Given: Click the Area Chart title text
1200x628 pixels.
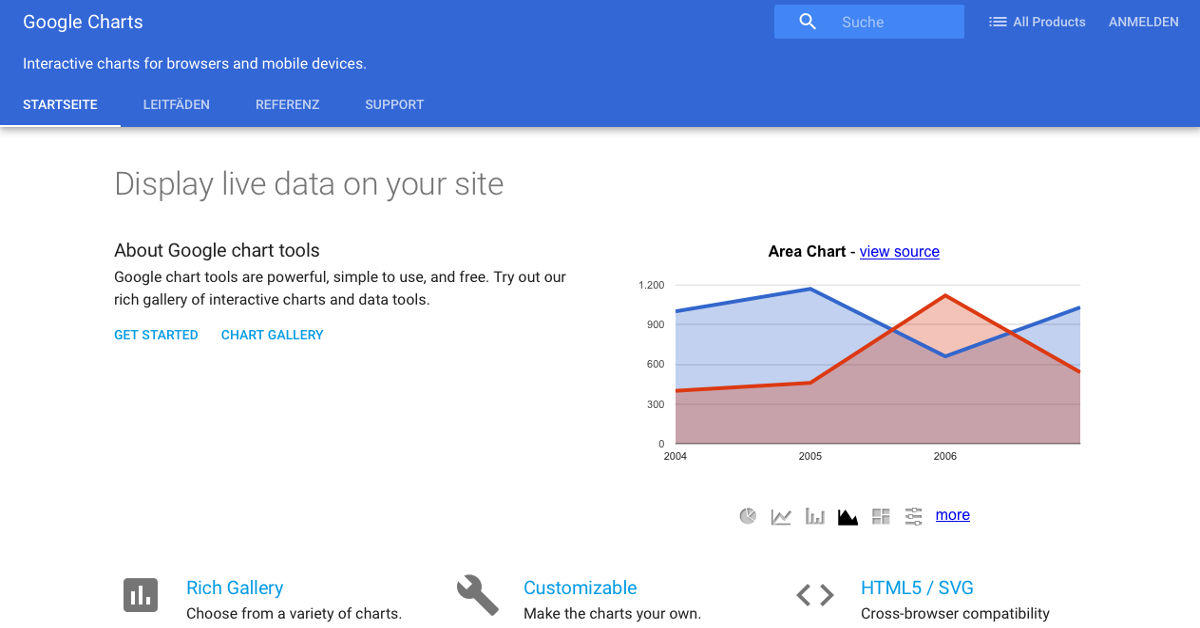Looking at the screenshot, I should click(x=806, y=252).
